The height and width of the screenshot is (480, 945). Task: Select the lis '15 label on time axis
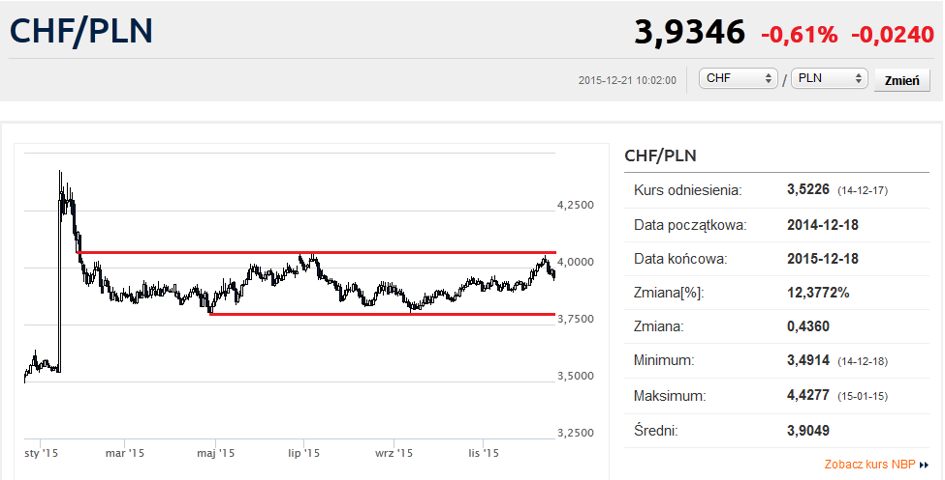pyautogui.click(x=484, y=453)
